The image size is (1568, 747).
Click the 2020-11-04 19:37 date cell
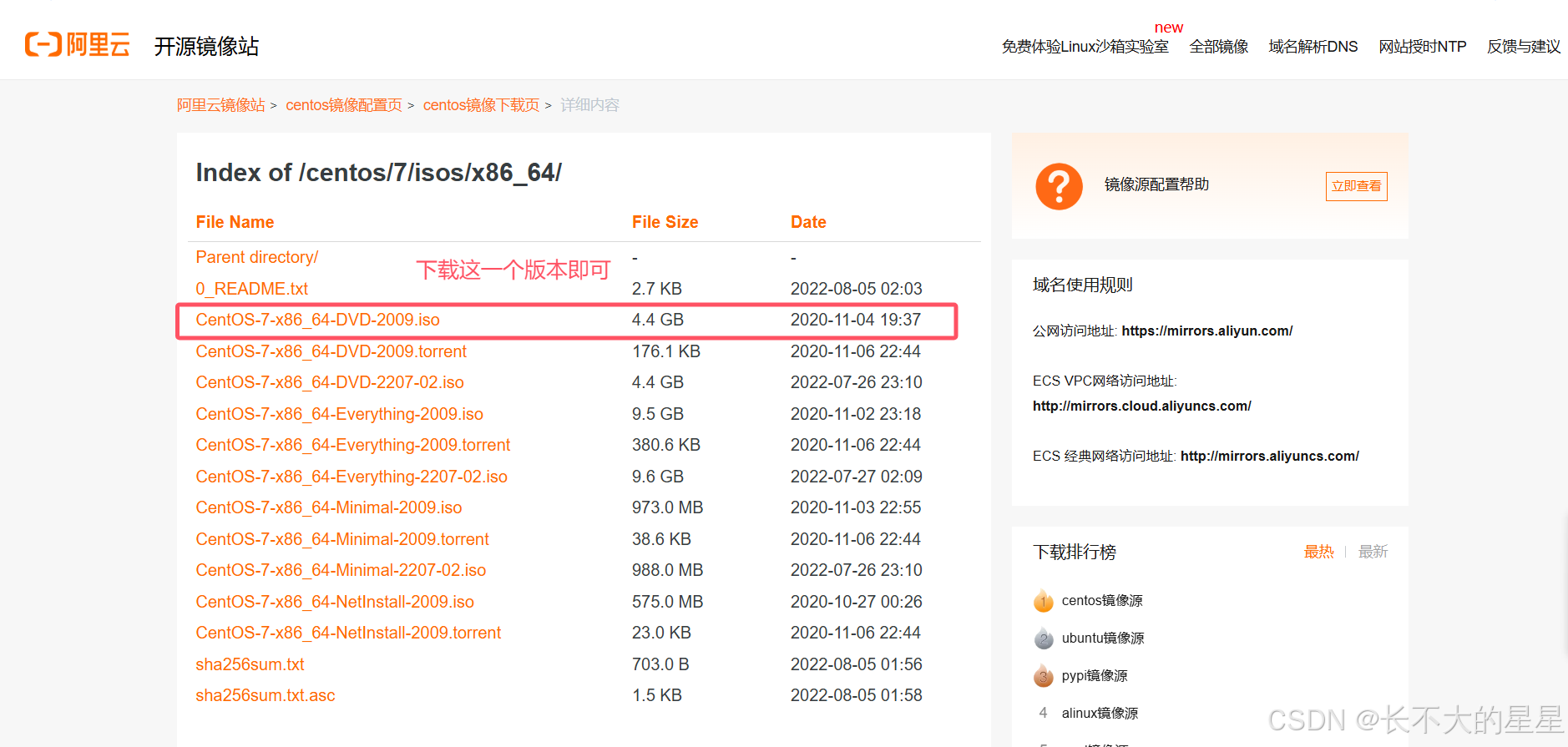tap(856, 320)
